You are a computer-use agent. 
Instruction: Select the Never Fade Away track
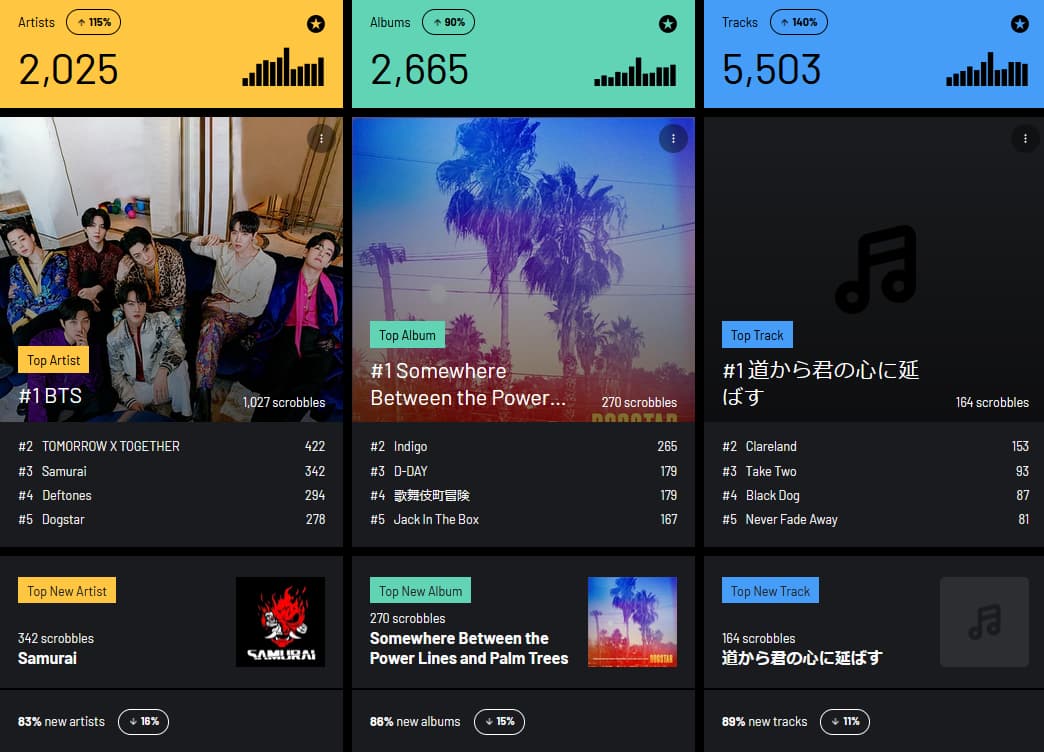[x=876, y=520]
